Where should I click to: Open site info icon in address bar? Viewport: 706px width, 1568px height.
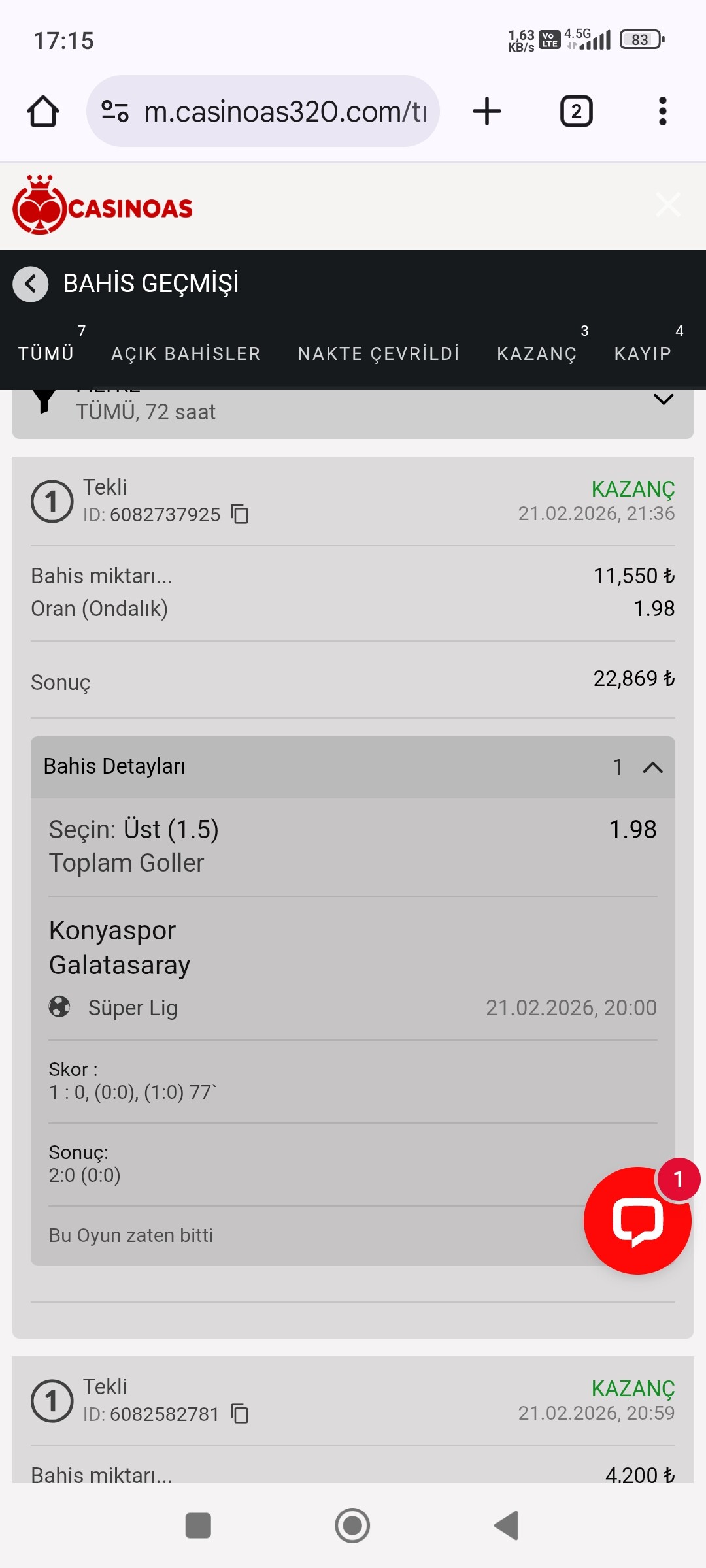115,112
